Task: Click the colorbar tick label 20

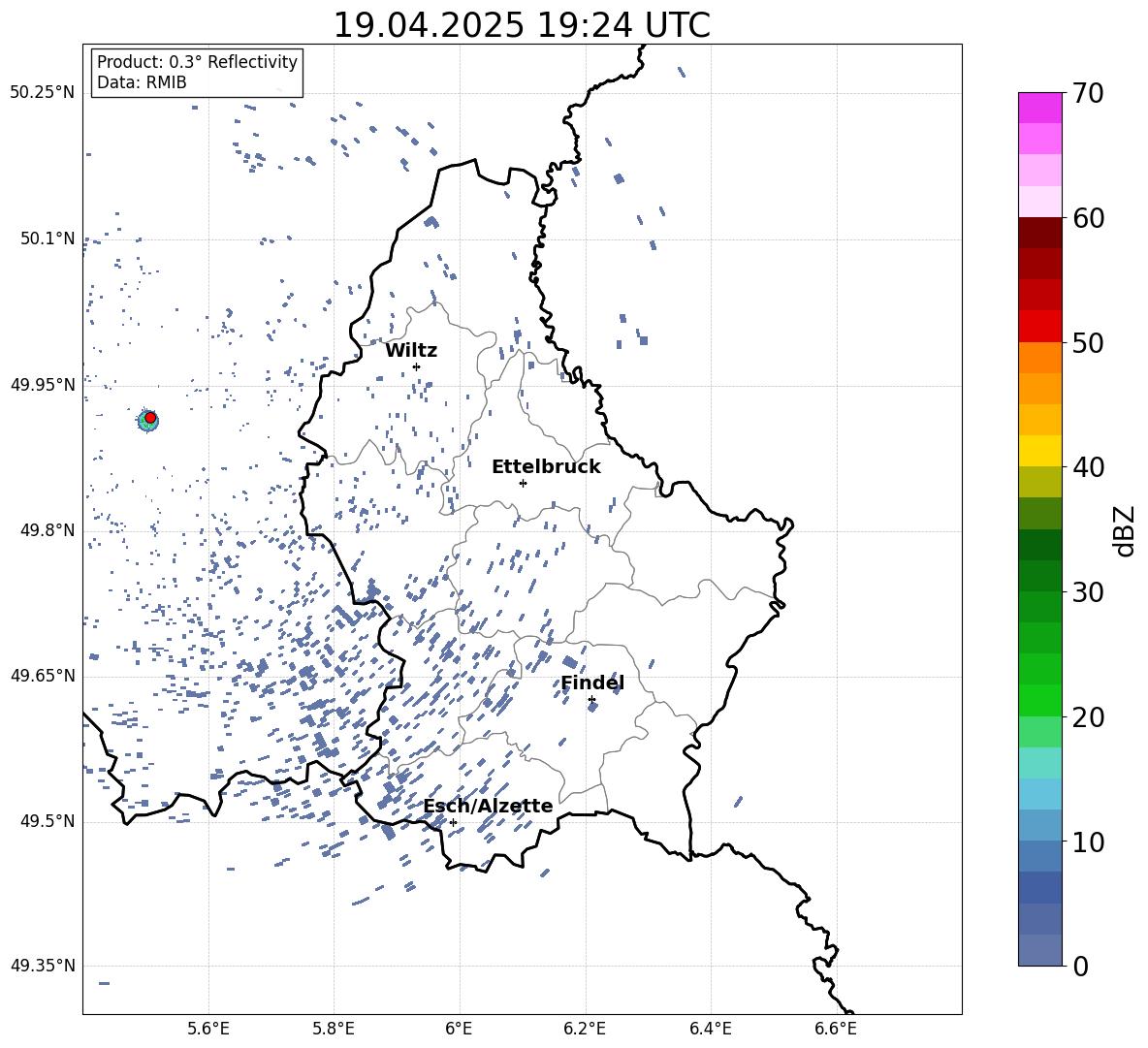Action: 1088,717
